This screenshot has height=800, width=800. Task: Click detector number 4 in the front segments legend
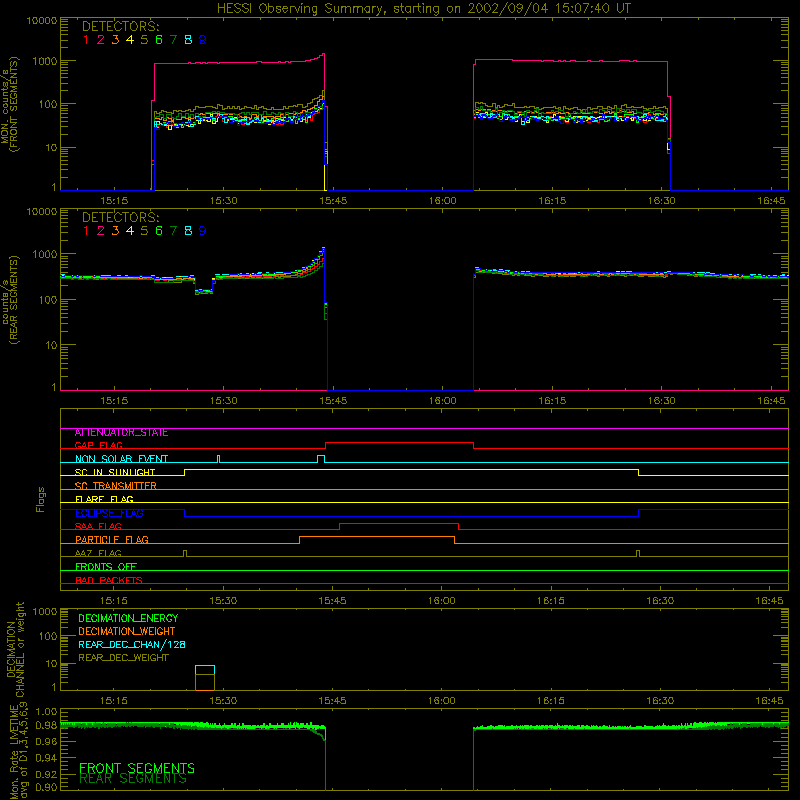coord(130,40)
